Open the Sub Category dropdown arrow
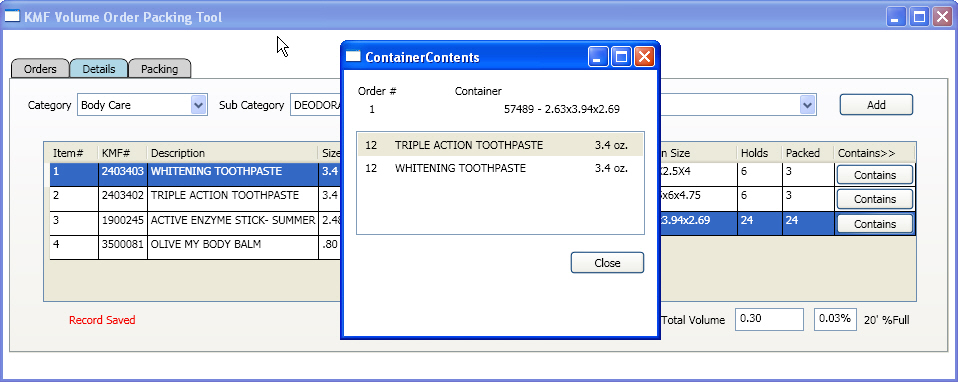The image size is (958, 382). 808,105
